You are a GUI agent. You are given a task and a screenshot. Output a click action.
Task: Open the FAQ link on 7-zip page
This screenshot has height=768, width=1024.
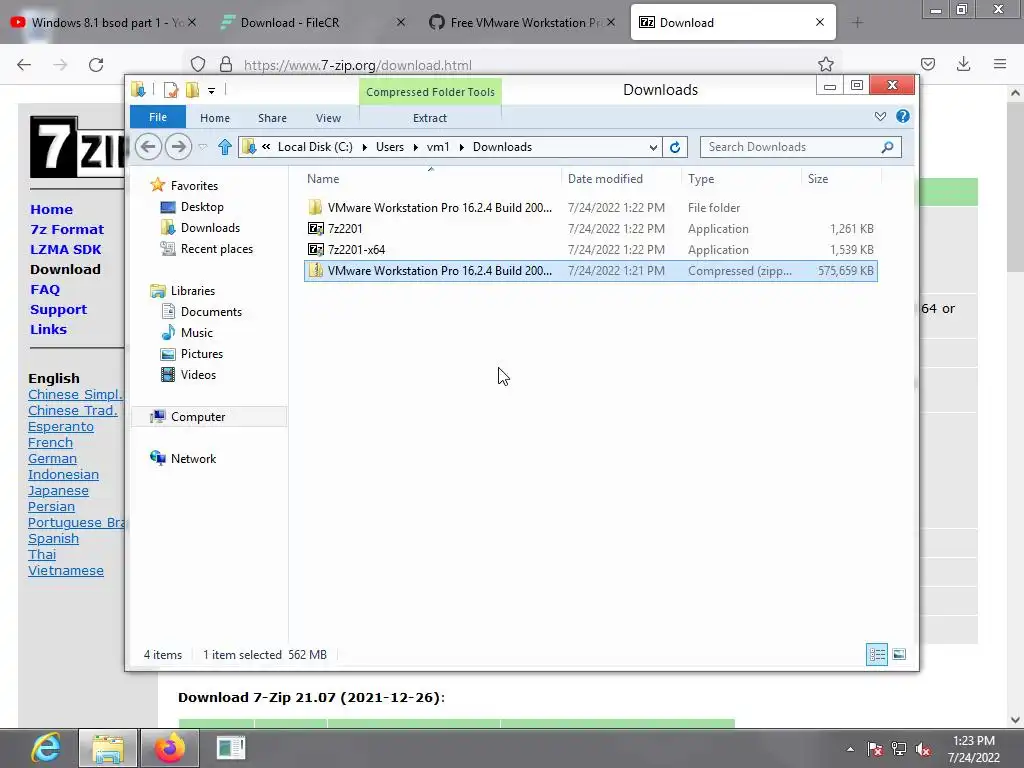[x=45, y=289]
